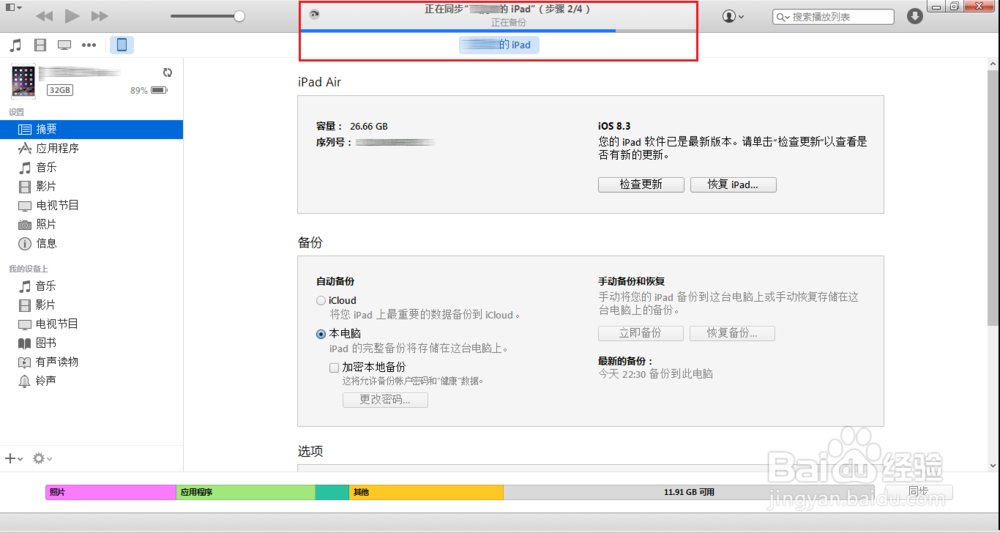
Task: Click the iOS 8.3 version text
Action: point(614,126)
